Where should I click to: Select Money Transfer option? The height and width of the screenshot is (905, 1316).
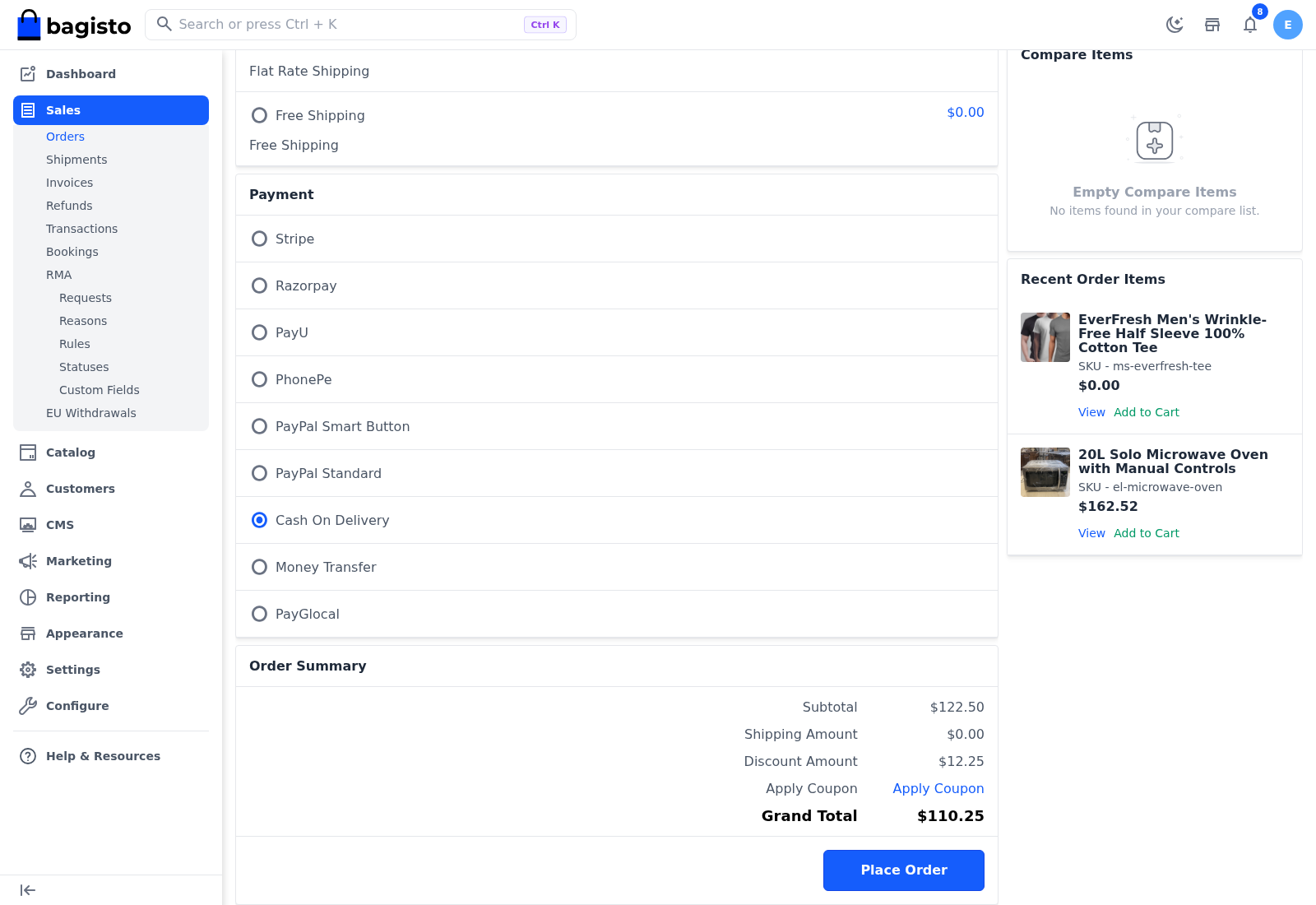[259, 567]
